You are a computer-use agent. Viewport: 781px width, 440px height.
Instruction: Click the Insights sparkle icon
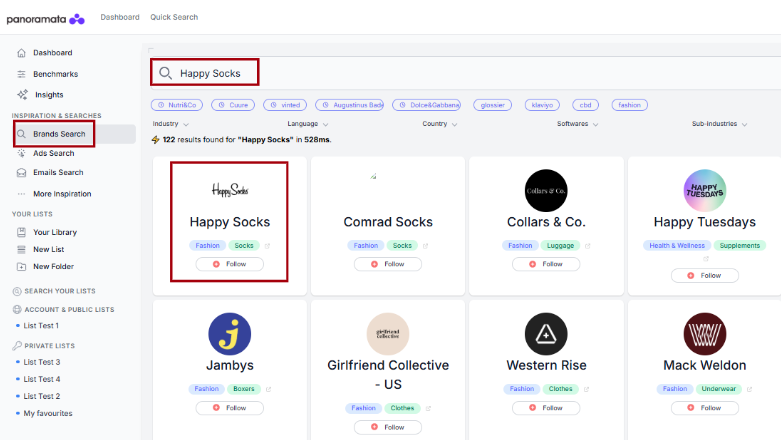(22, 95)
